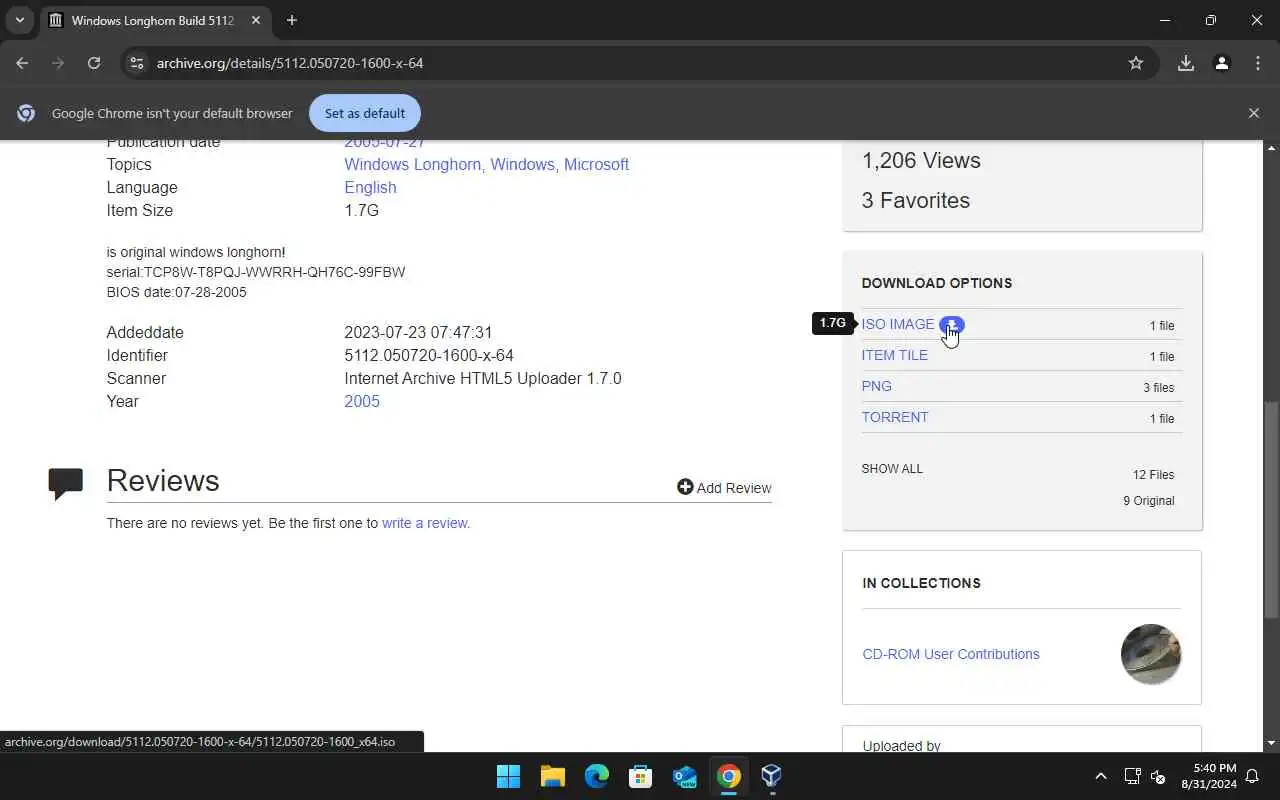Viewport: 1280px width, 800px height.
Task: Open Chrome three-dot menu
Action: pyautogui.click(x=1258, y=63)
